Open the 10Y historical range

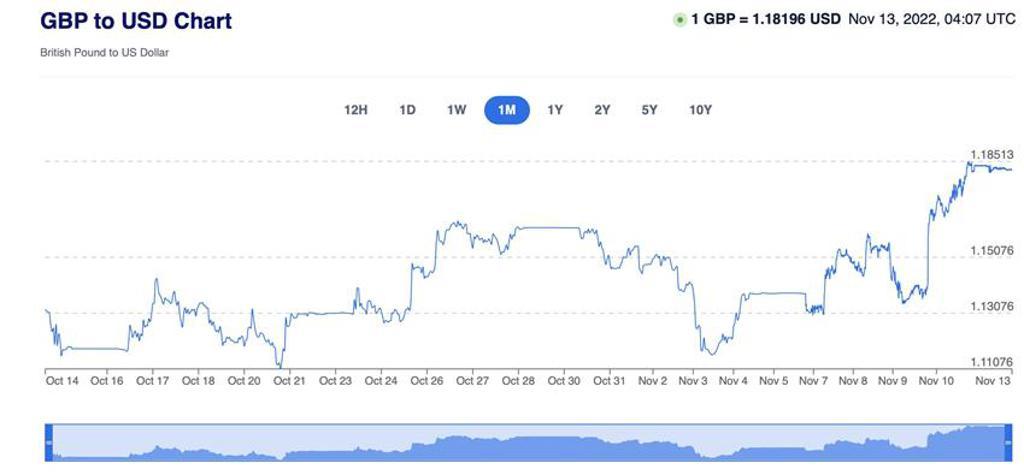[x=700, y=110]
